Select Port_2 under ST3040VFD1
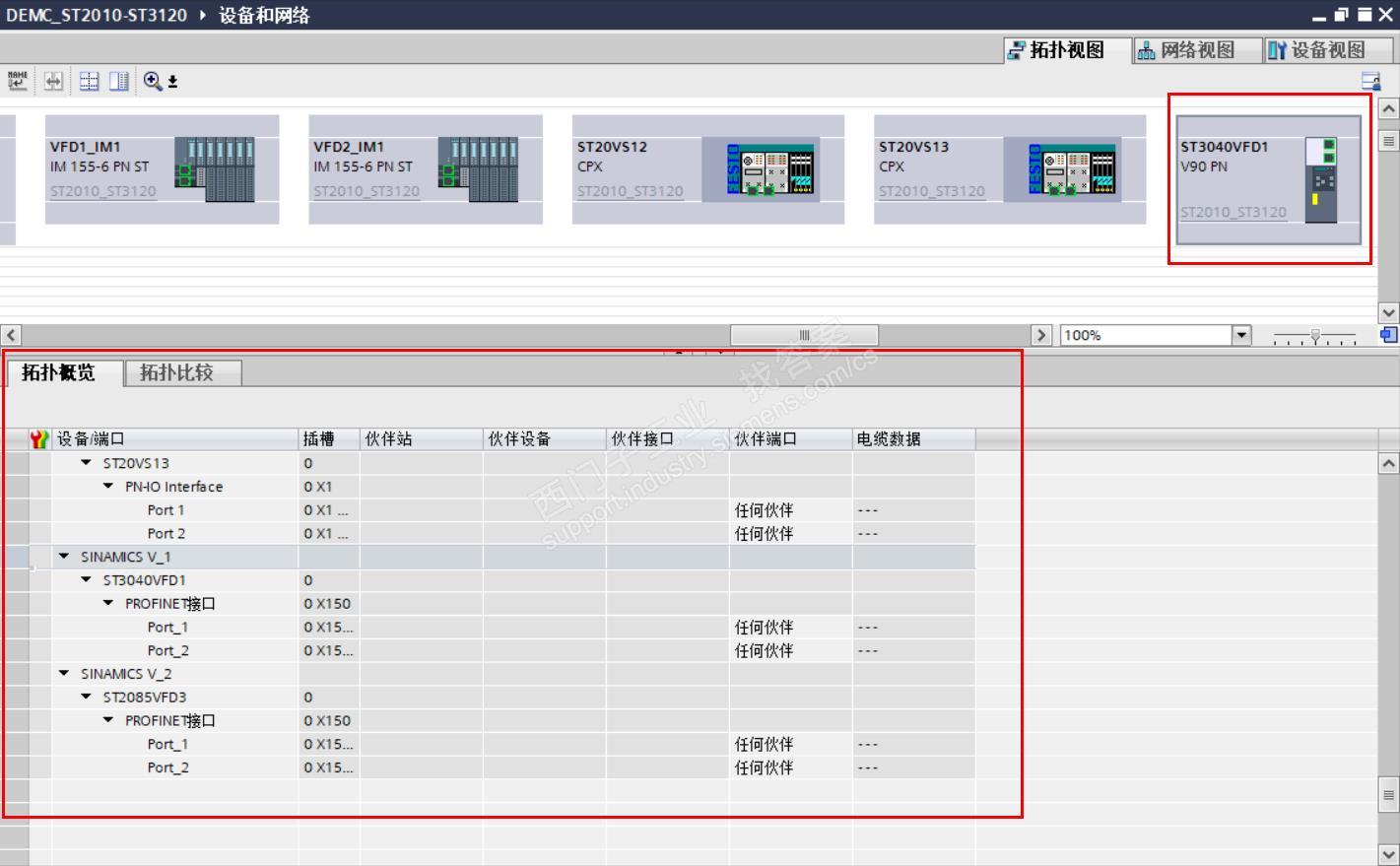The height and width of the screenshot is (866, 1400). [x=167, y=651]
